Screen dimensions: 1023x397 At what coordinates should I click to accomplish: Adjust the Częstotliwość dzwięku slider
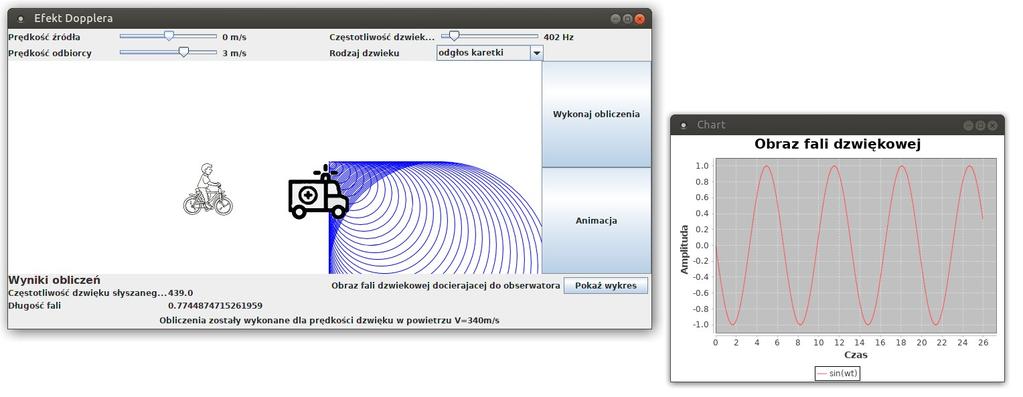(x=490, y=37)
